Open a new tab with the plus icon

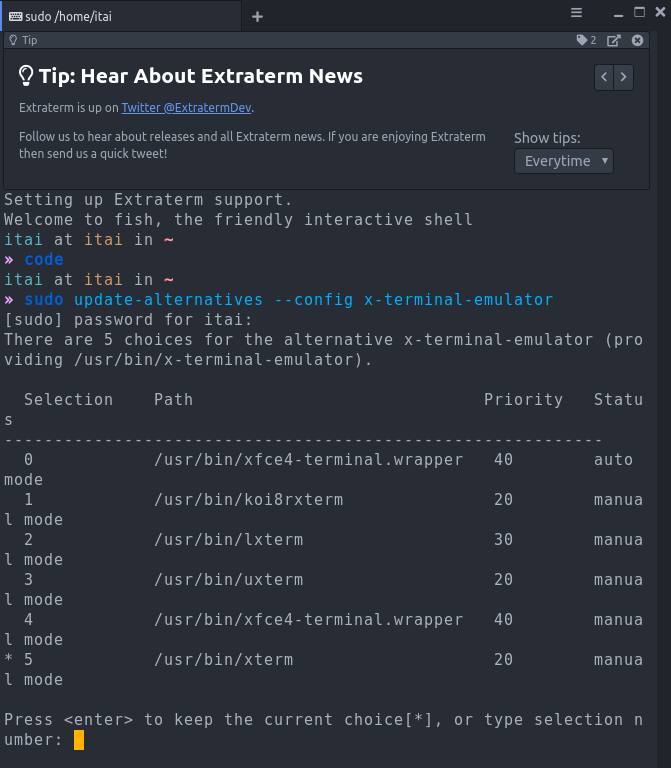(257, 17)
